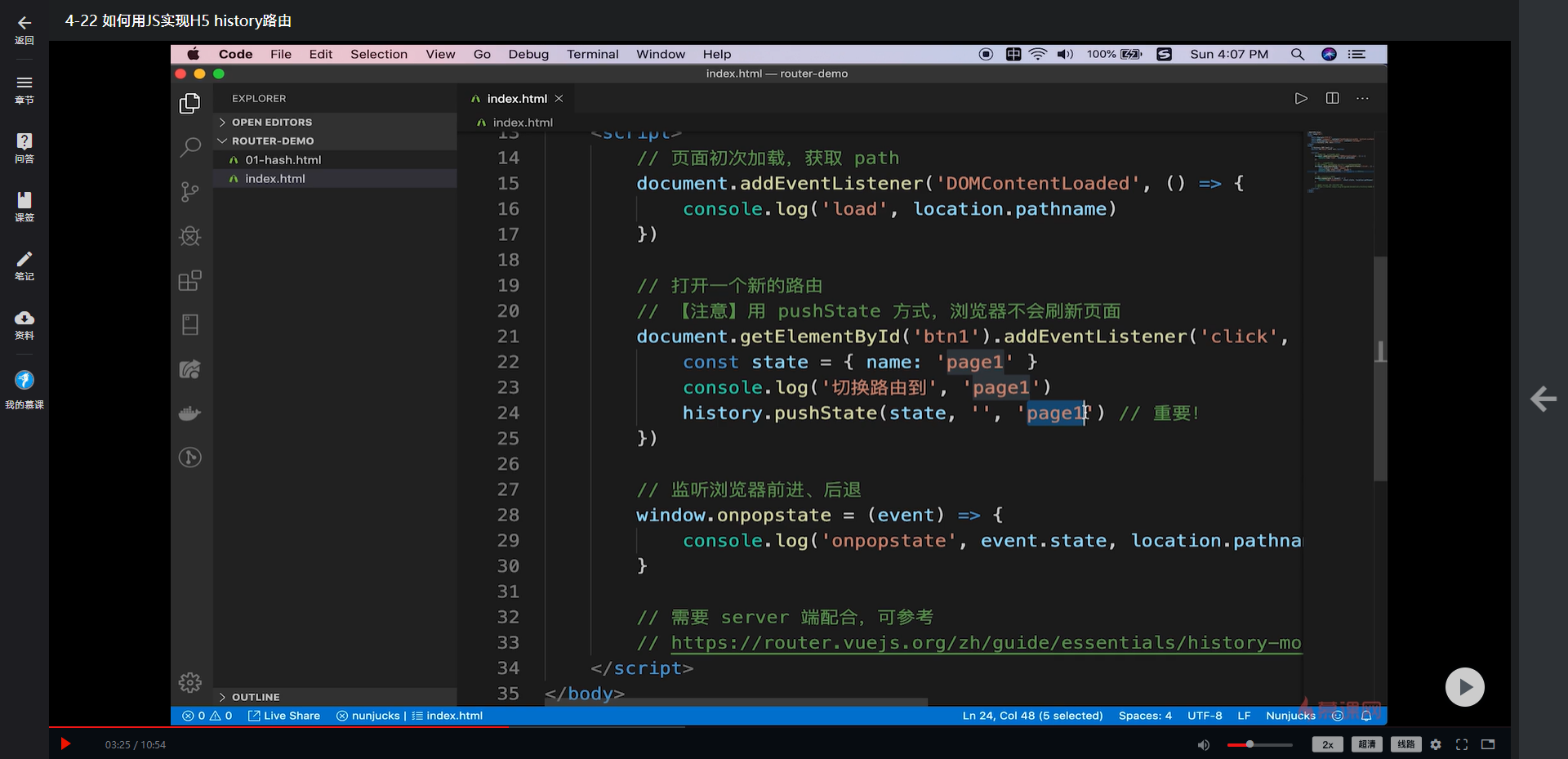Open the File menu
Viewport: 1568px width, 759px height.
click(x=281, y=54)
